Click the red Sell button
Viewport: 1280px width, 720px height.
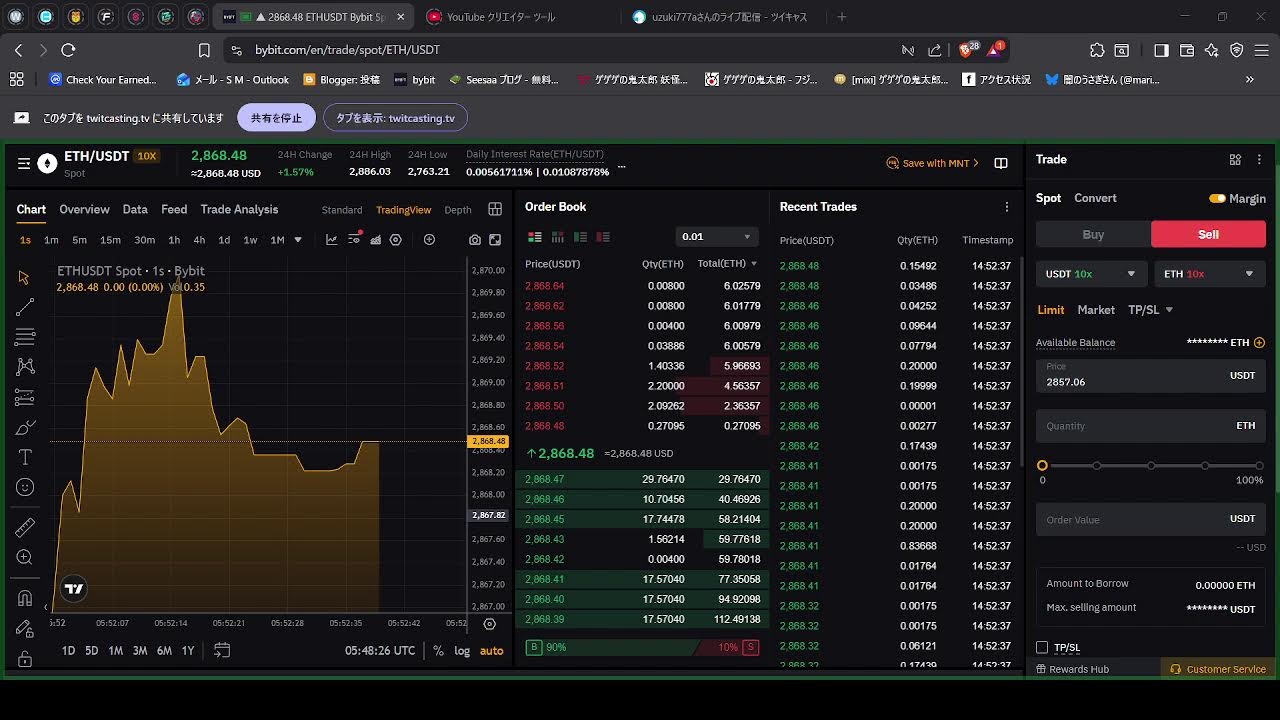click(x=1208, y=234)
